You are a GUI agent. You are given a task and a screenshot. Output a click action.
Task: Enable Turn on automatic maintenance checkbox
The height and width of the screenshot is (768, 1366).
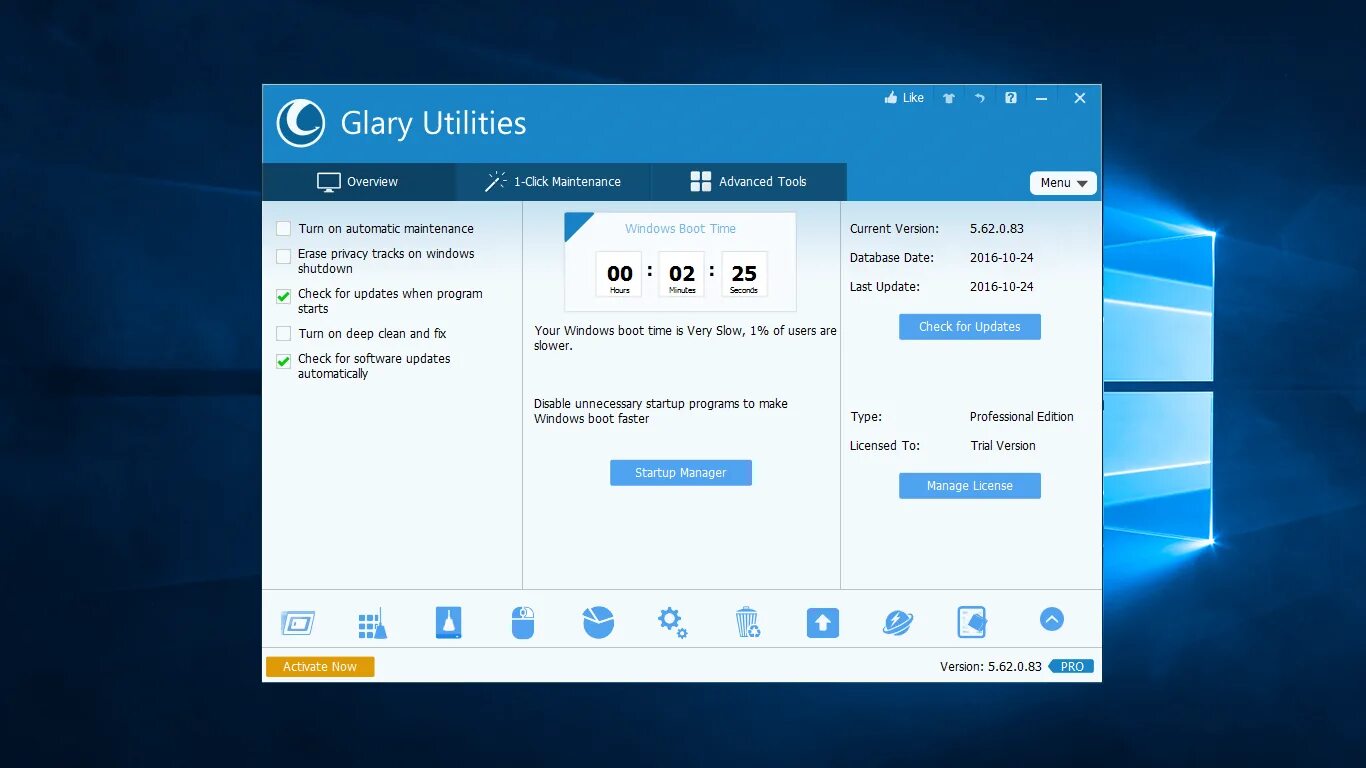284,229
